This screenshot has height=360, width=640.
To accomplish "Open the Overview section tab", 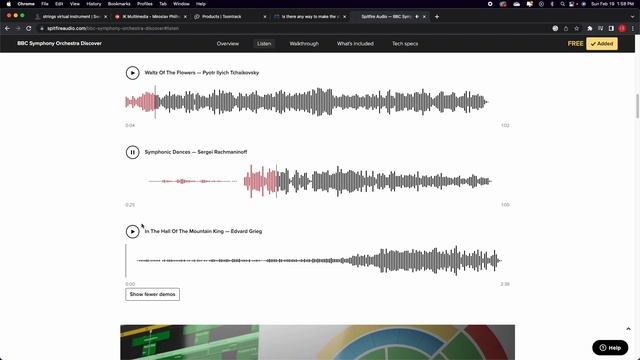I will click(x=228, y=44).
